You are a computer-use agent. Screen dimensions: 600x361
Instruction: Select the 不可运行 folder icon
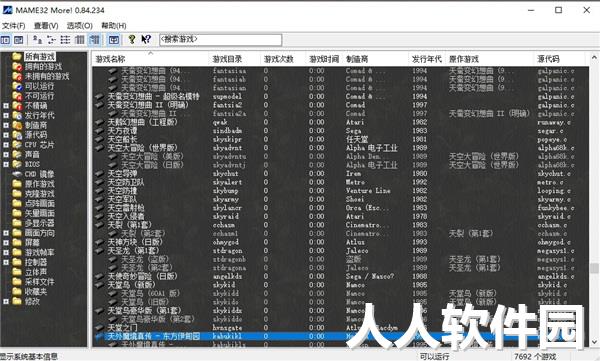tap(17, 96)
